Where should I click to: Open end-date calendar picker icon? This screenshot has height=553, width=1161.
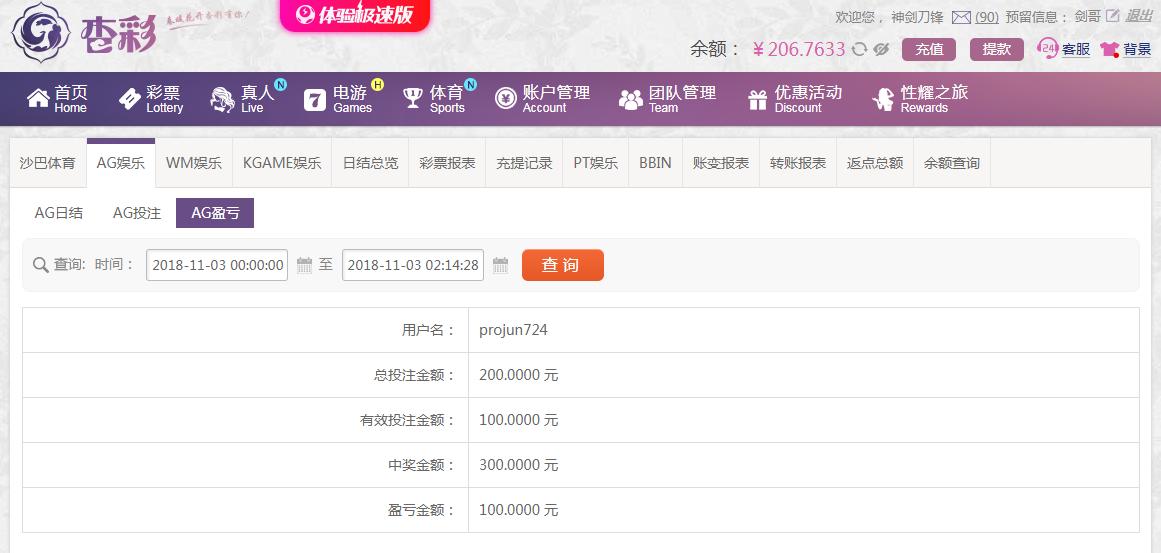[x=501, y=265]
